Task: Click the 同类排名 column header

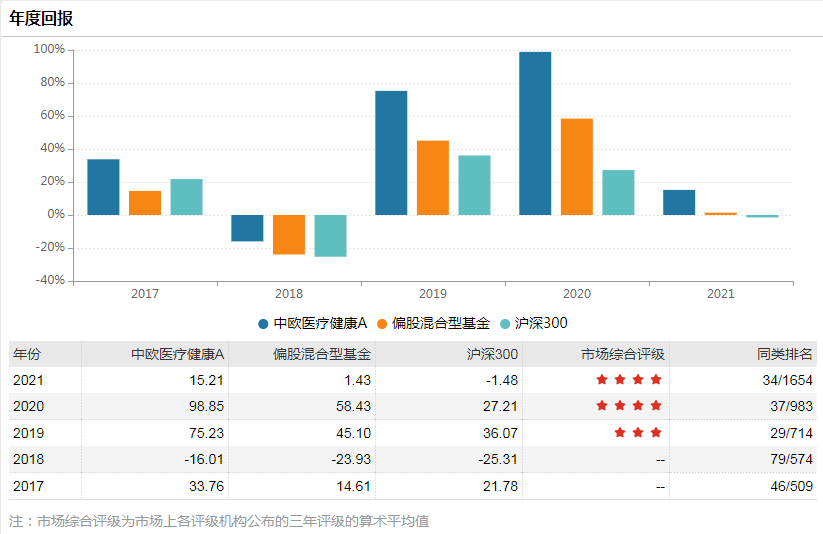Action: [786, 354]
